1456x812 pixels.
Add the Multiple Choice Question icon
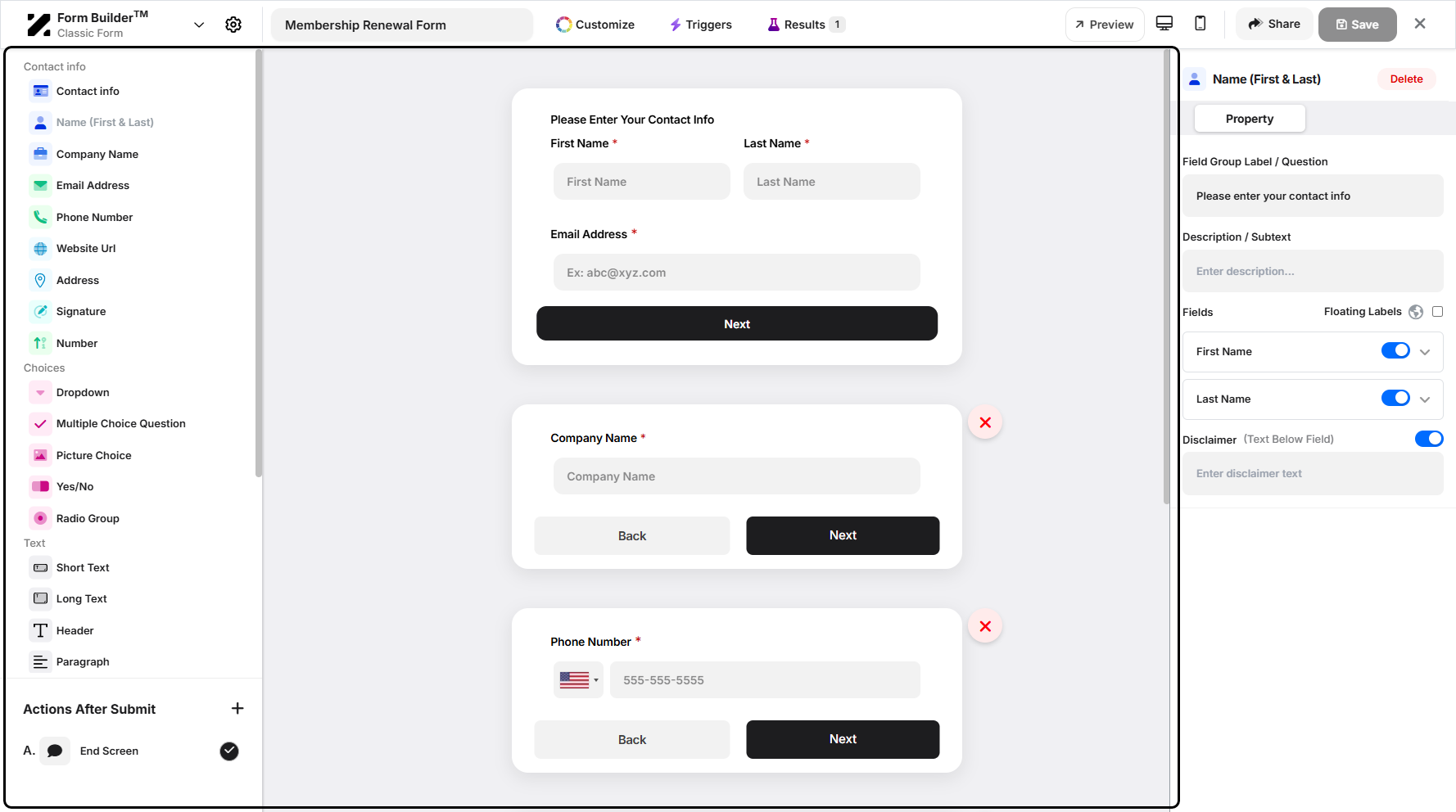[x=40, y=423]
